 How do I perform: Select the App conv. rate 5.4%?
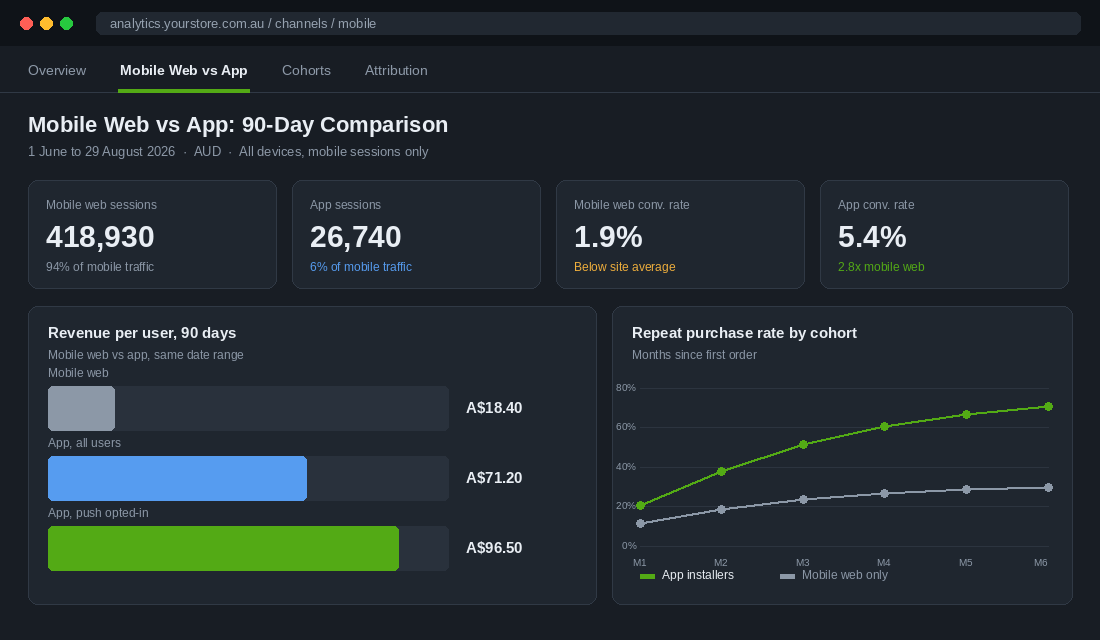point(872,236)
